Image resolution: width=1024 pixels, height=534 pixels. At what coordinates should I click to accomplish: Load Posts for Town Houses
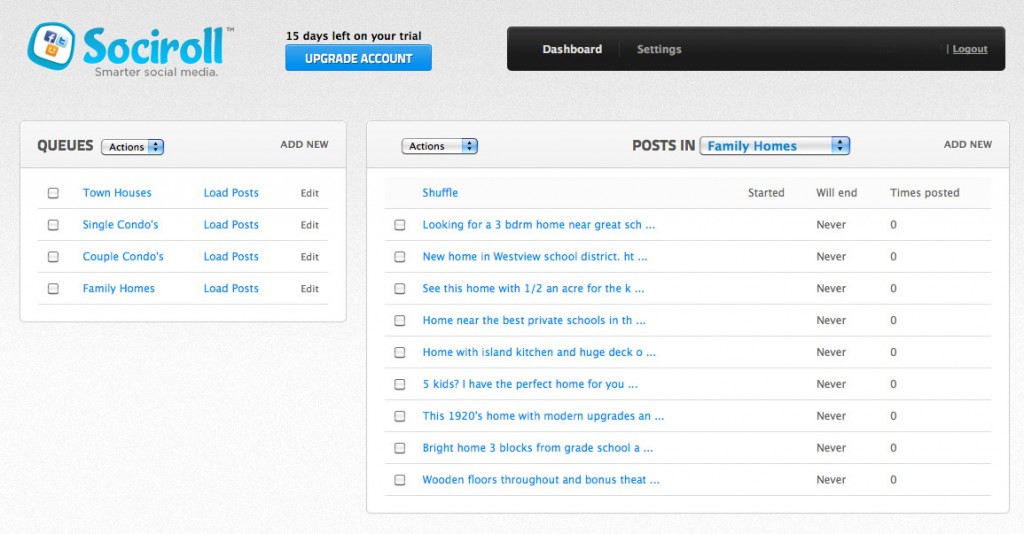tap(231, 193)
